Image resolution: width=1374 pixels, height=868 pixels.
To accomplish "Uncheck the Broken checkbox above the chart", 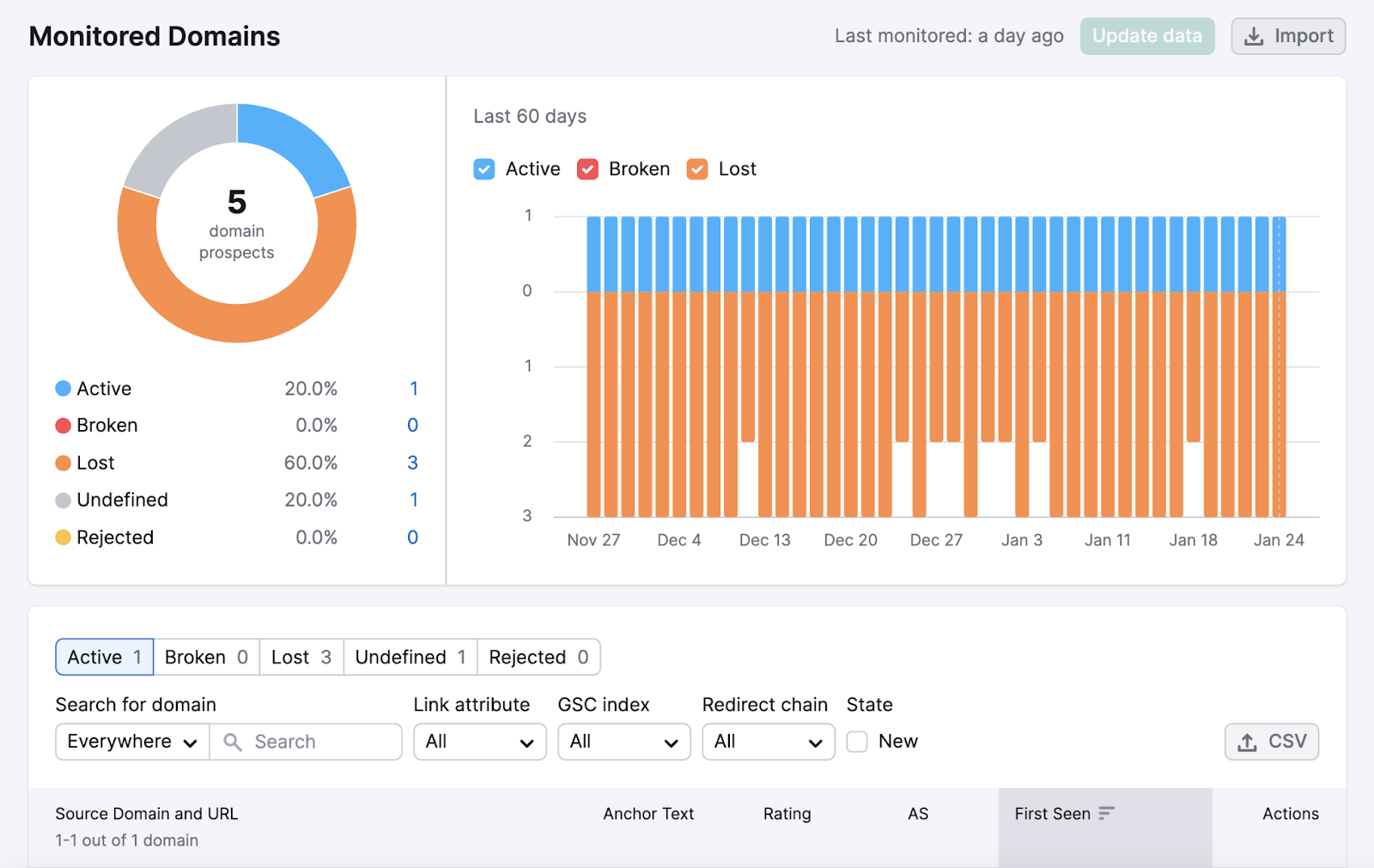I will tap(587, 168).
